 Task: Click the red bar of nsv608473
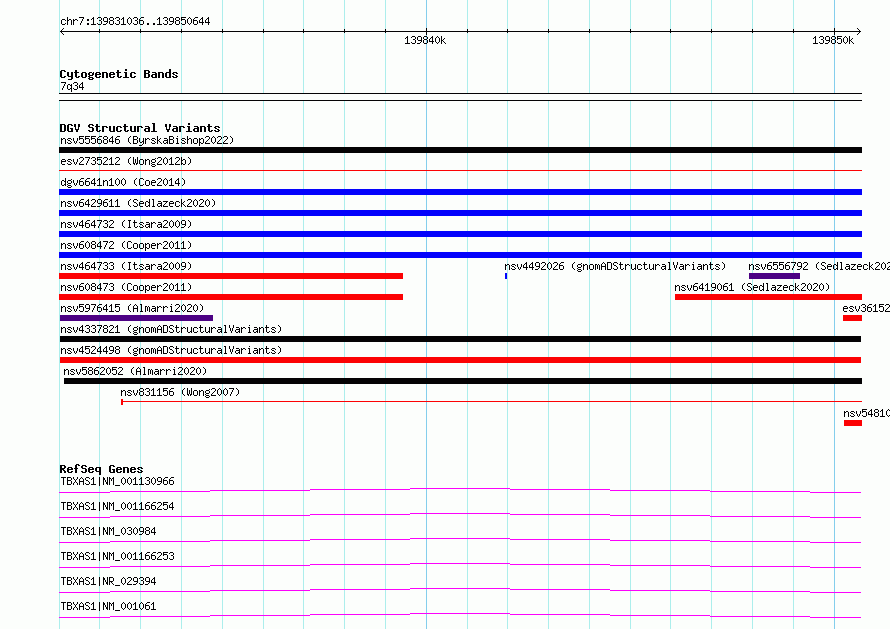[231, 297]
